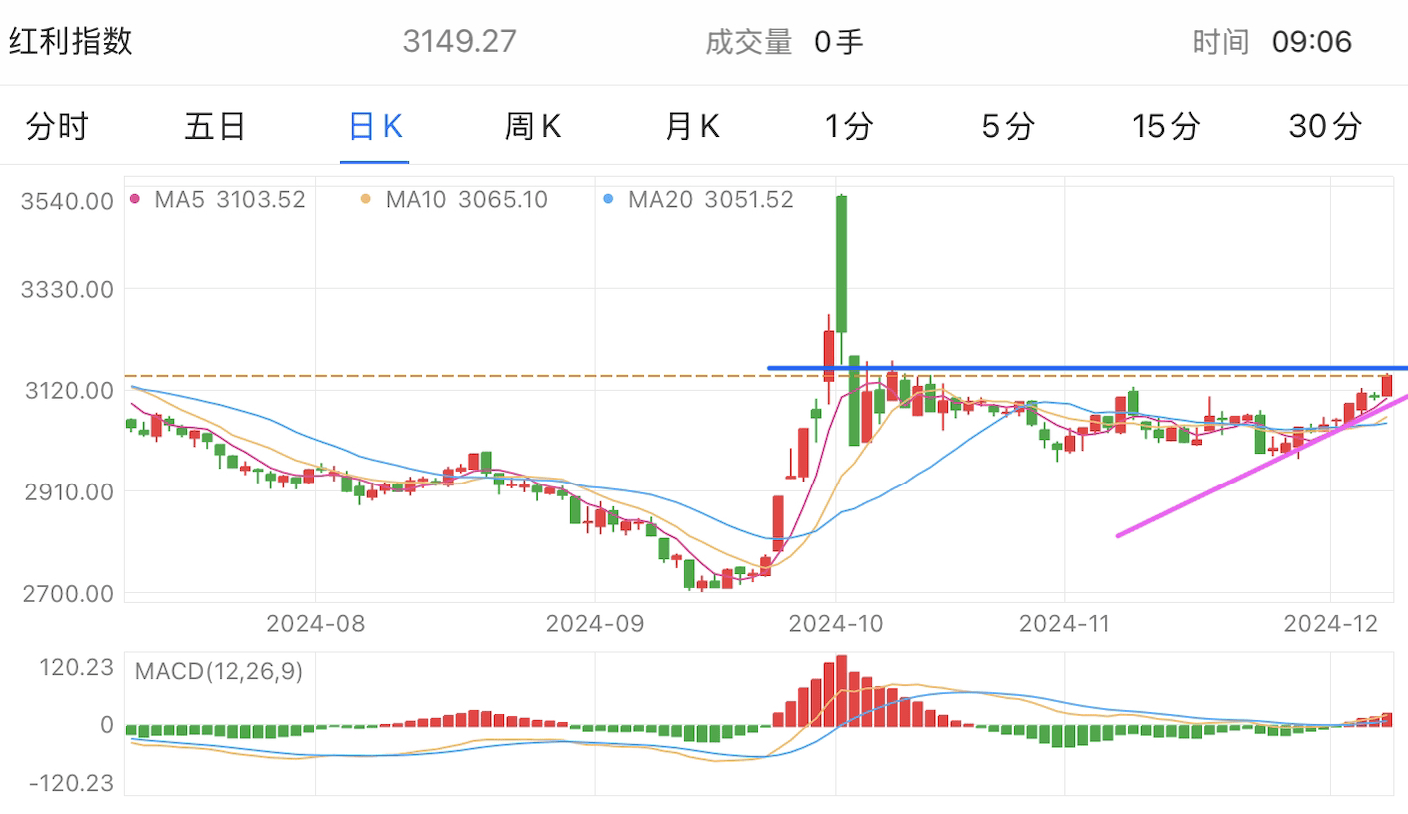Image resolution: width=1408 pixels, height=814 pixels.
Task: Click the MA20 3051.52 legend text
Action: tap(711, 199)
